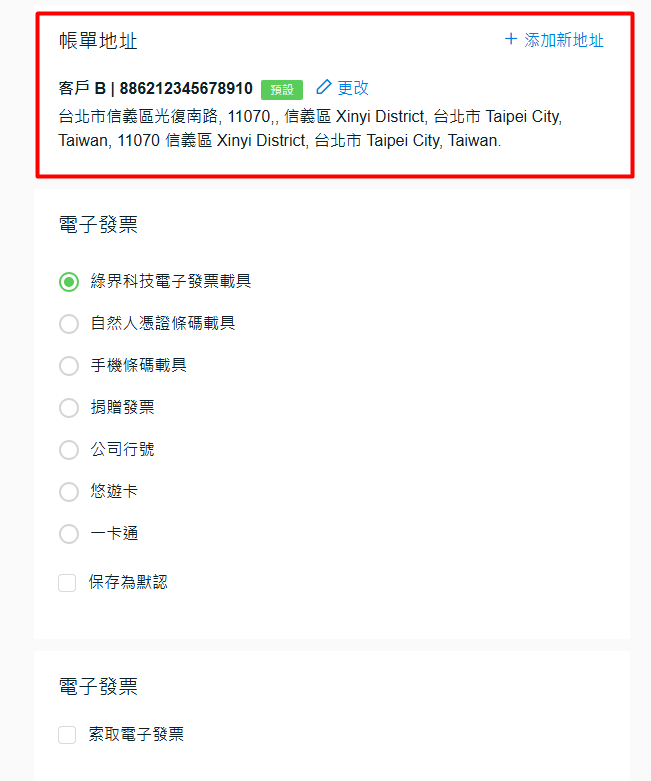Choose 悠遊卡 radio option
The width and height of the screenshot is (651, 781).
click(69, 492)
